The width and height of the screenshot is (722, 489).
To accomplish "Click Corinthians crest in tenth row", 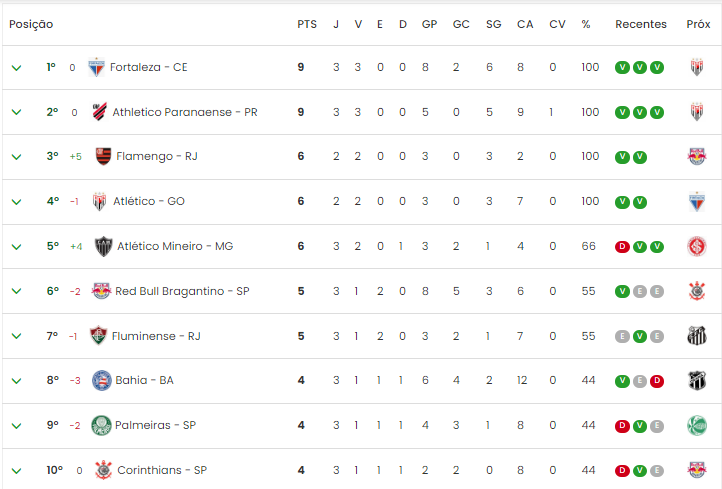I will point(104,470).
